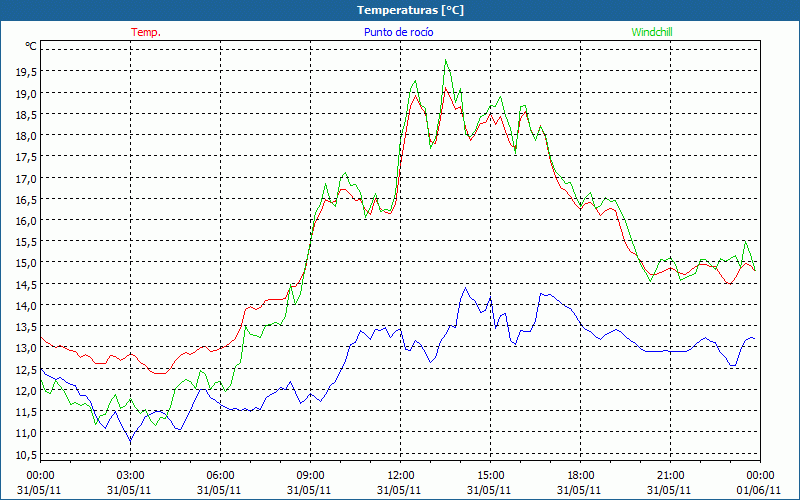Select the blue "Punto de rocío" legend label

tap(398, 32)
